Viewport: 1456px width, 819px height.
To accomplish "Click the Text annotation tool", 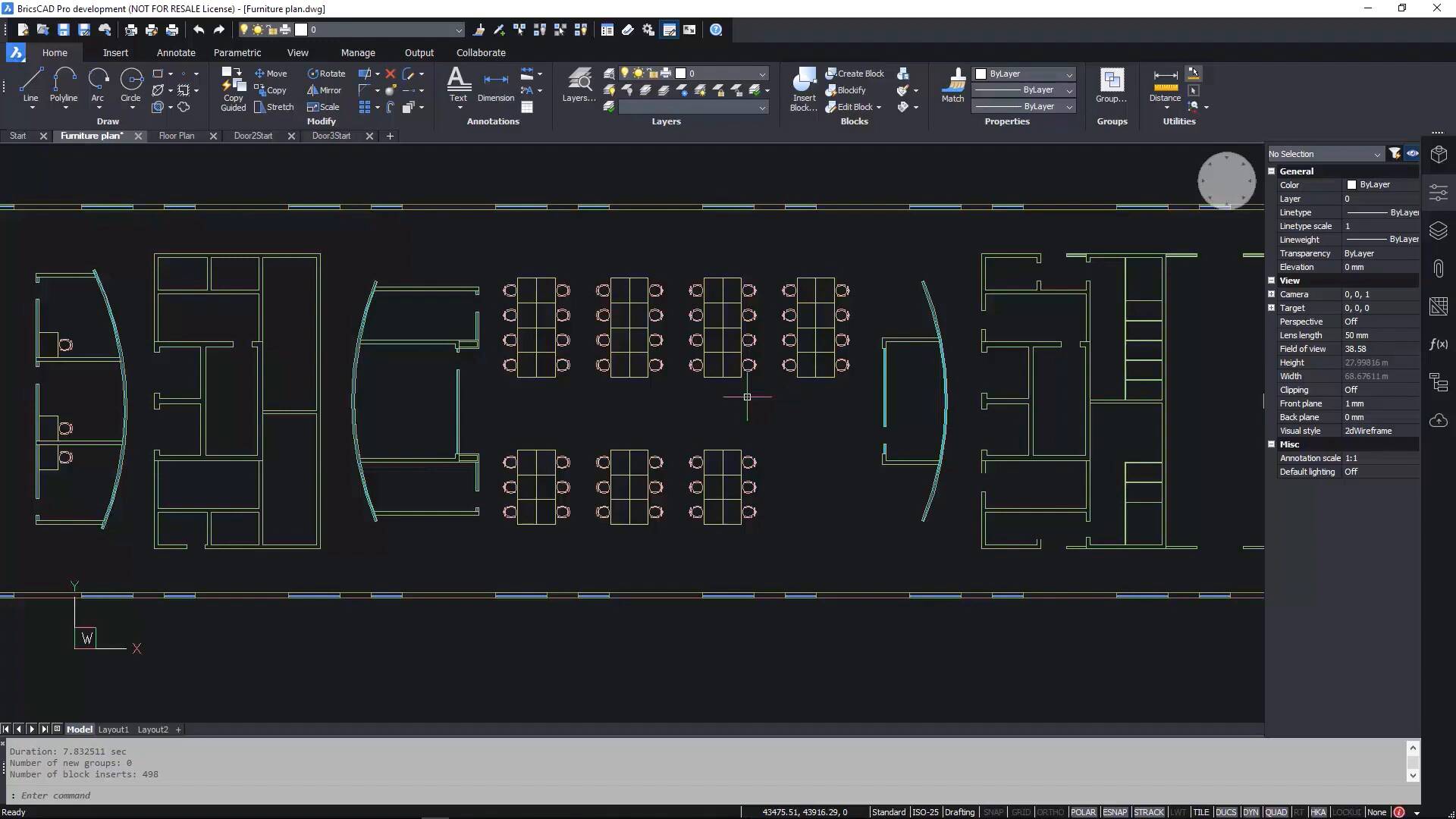I will pos(459,85).
